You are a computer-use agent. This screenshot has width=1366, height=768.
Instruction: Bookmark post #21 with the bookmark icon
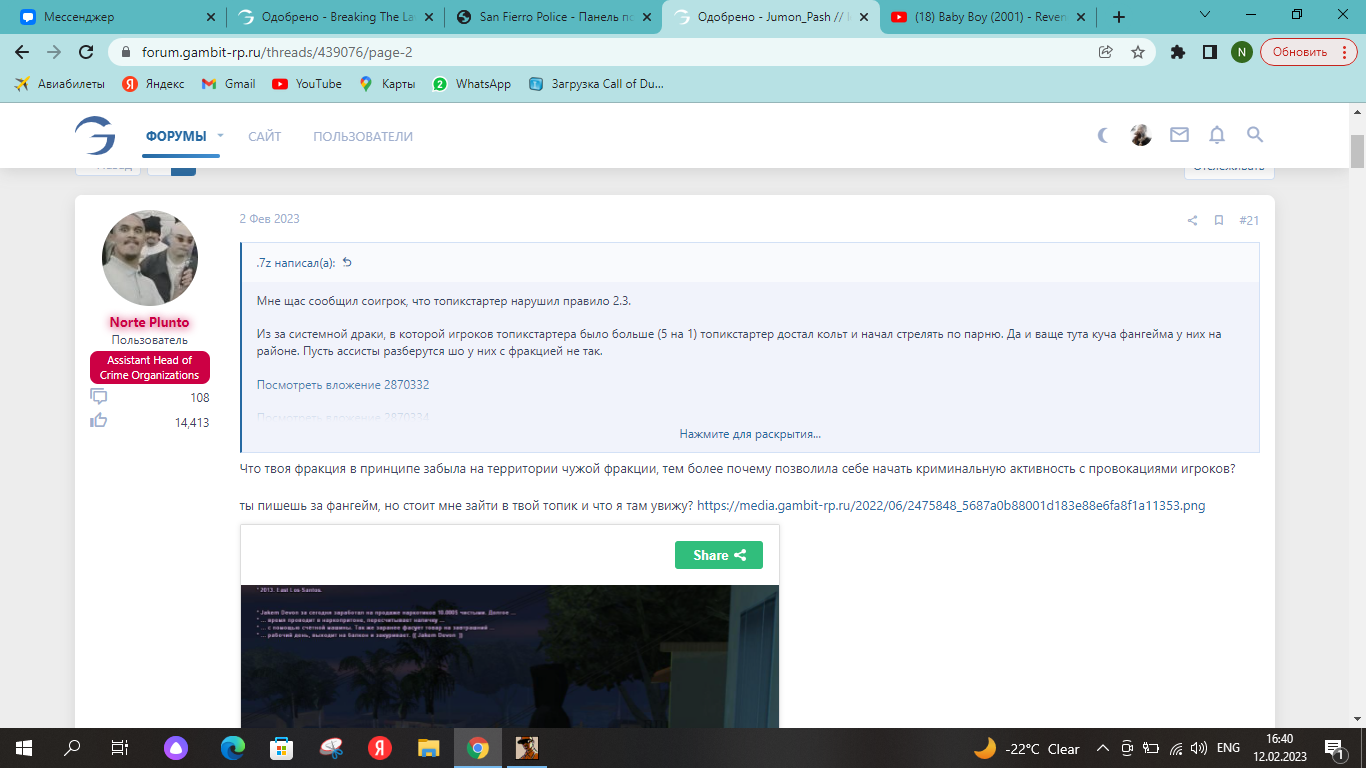(1219, 220)
